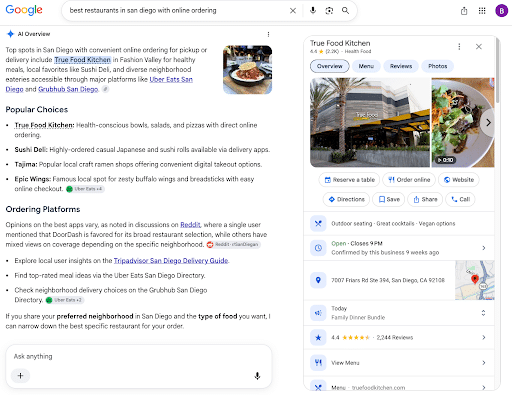The height and width of the screenshot is (395, 512).
Task: Switch to the Photos tab
Action: coord(438,66)
